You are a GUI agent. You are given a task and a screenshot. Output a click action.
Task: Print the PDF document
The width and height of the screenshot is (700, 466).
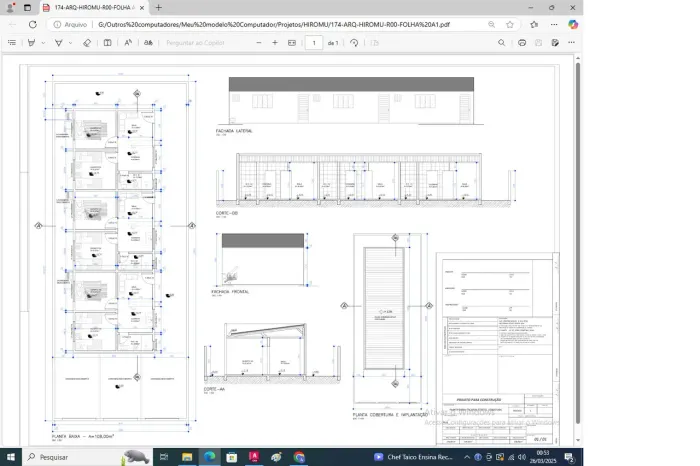[x=522, y=43]
